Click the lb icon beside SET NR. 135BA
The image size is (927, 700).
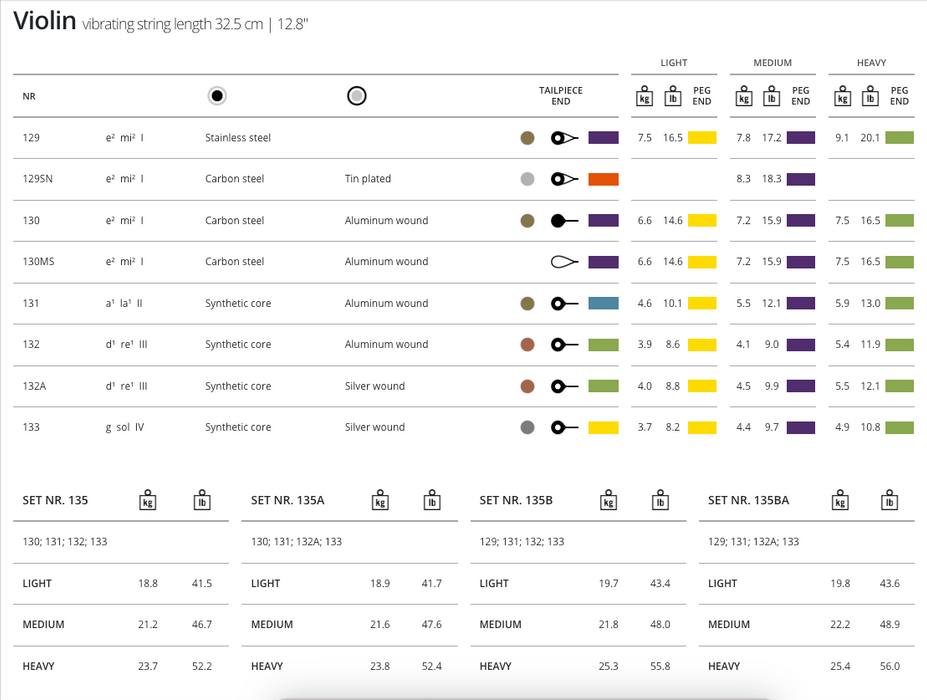tap(889, 500)
